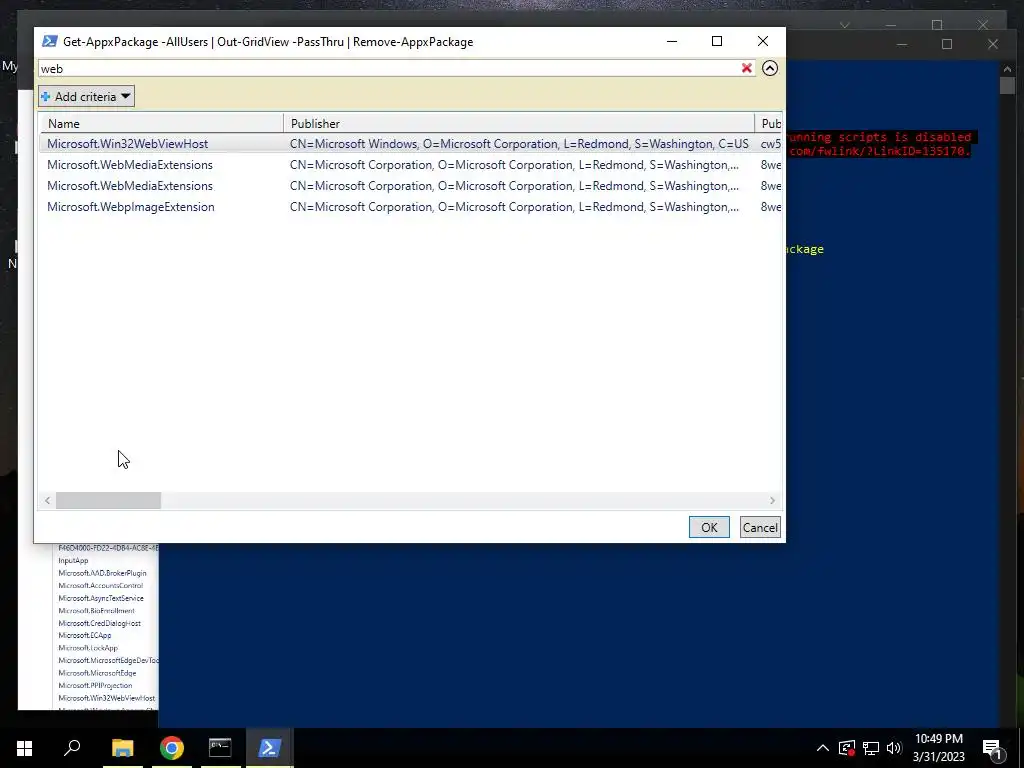Maximize the Out-GridView dialog window
The width and height of the screenshot is (1024, 768).
coord(716,41)
